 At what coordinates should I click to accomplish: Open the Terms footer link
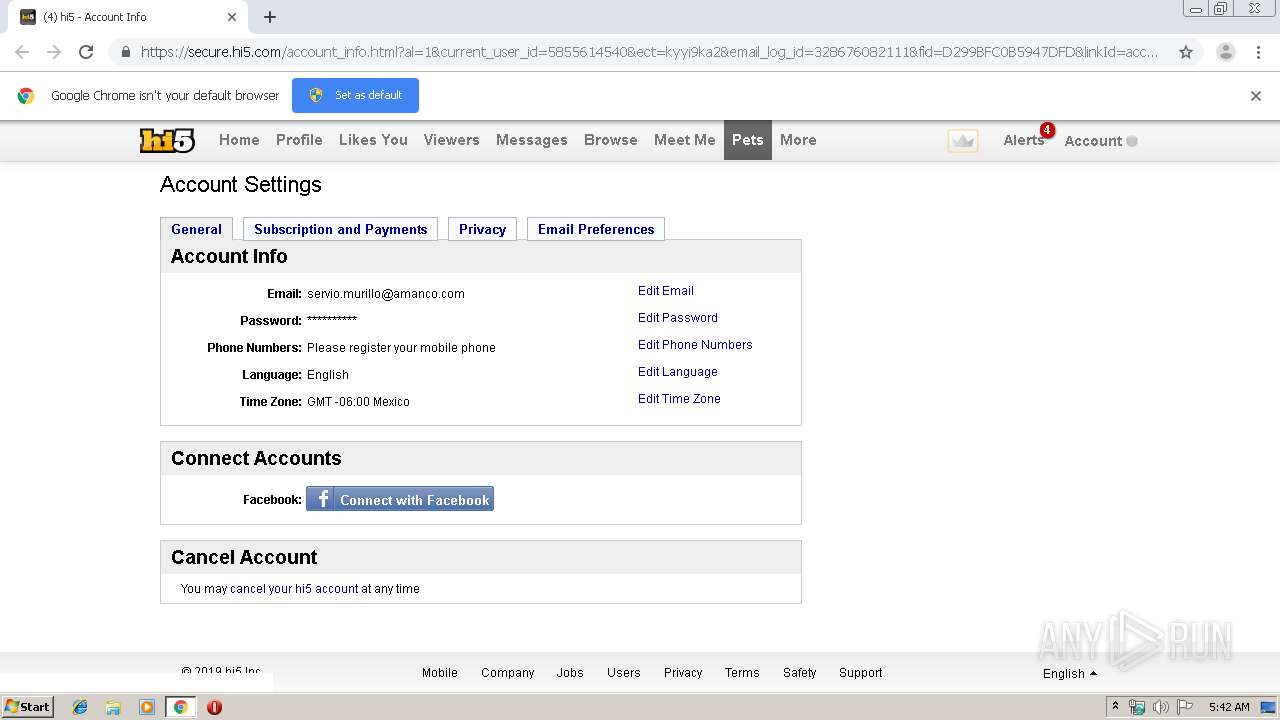tap(742, 673)
